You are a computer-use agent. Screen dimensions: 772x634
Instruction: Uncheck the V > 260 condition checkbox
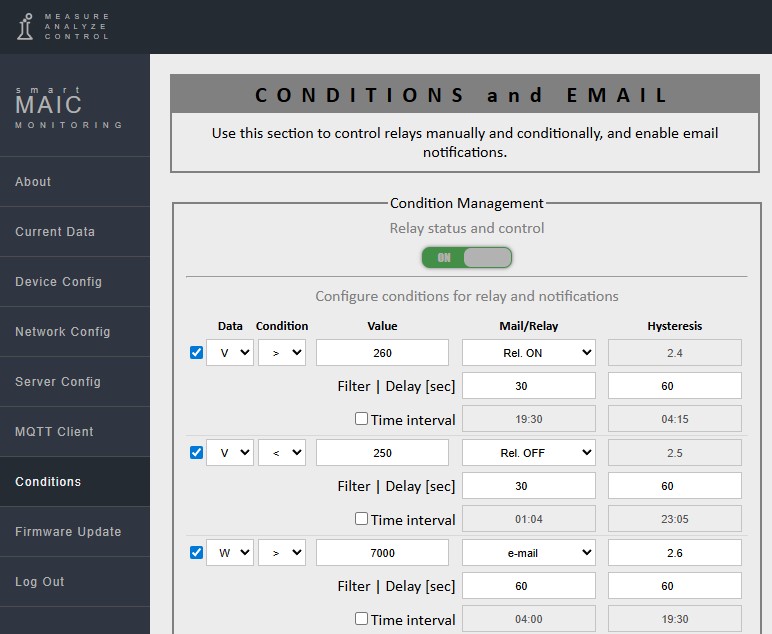coord(196,352)
